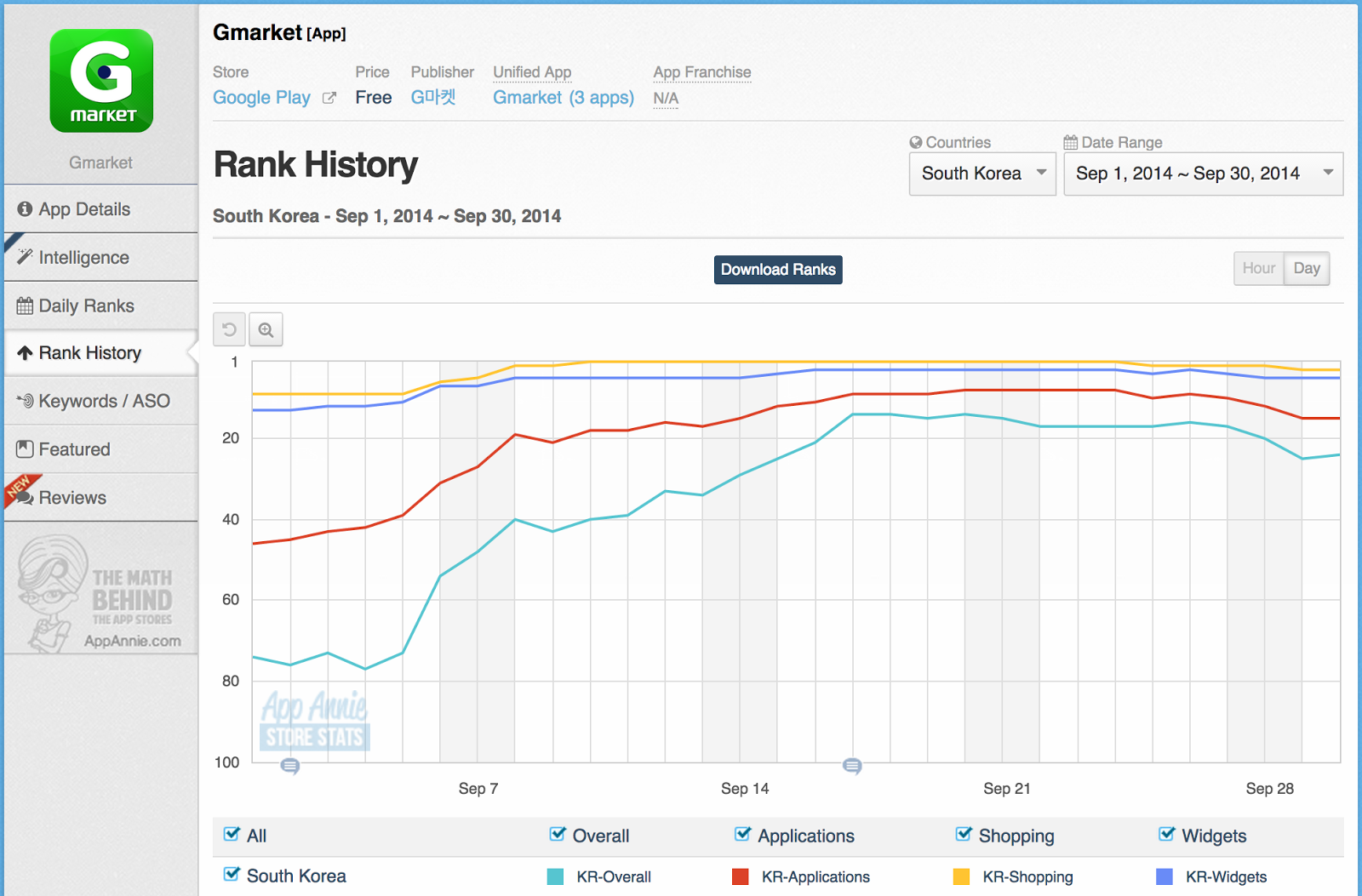1362x896 pixels.
Task: Click the info icon beside App Details
Action: (x=25, y=209)
